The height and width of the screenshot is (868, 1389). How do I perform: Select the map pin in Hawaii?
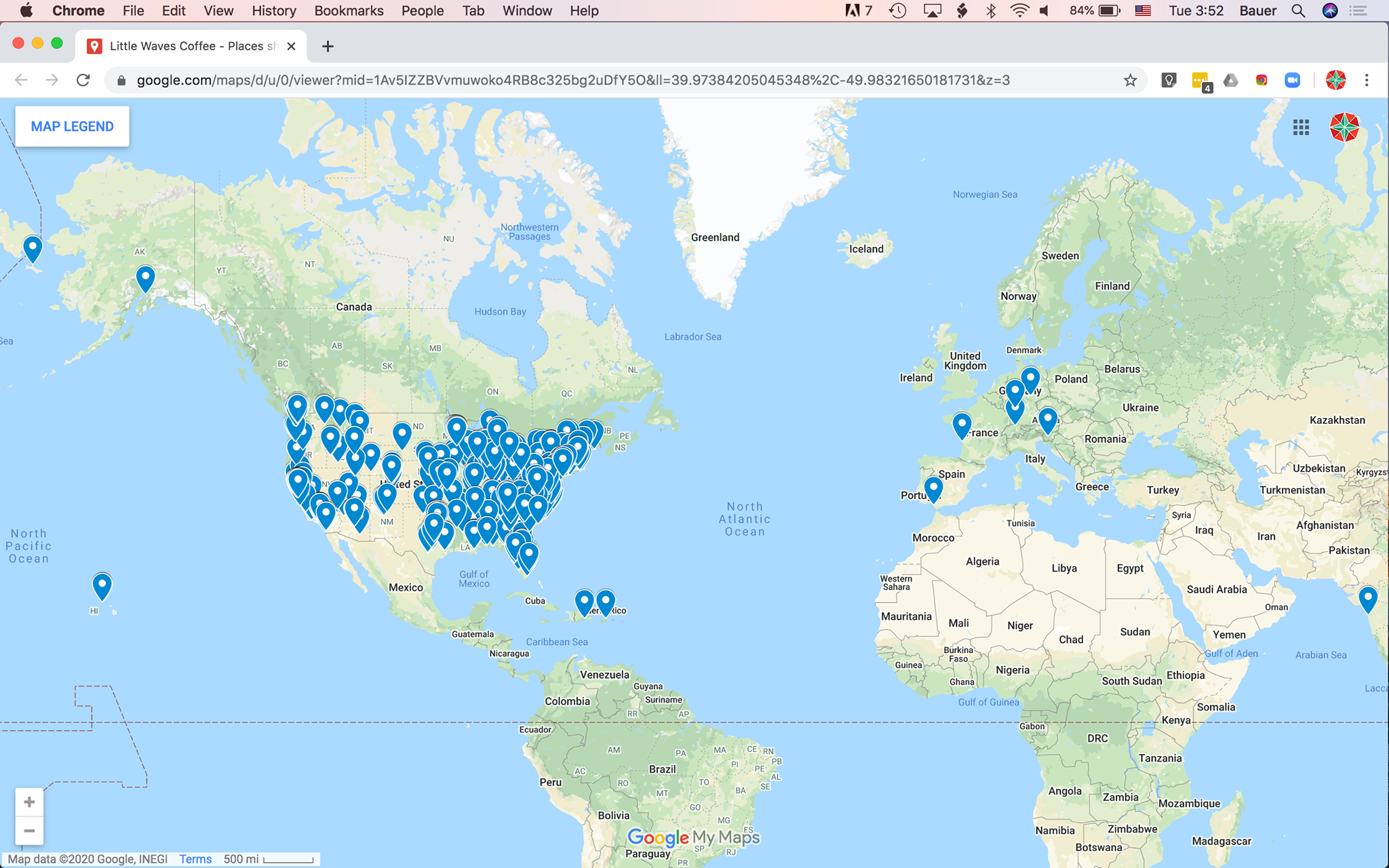click(102, 587)
